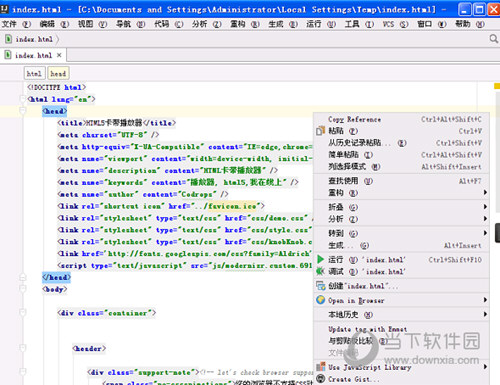This screenshot has width=500, height=385.
Task: Click the Create 'index.html' configuration icon
Action: (321, 286)
